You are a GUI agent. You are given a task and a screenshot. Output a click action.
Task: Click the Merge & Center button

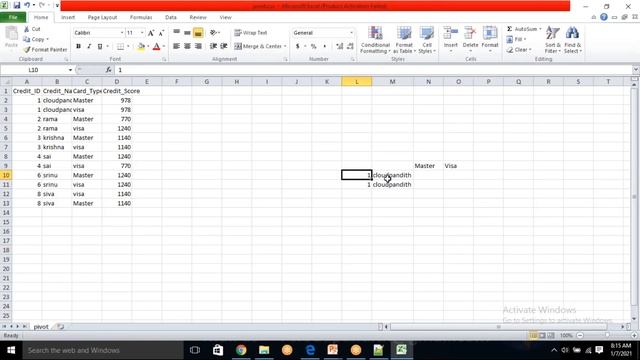258,47
